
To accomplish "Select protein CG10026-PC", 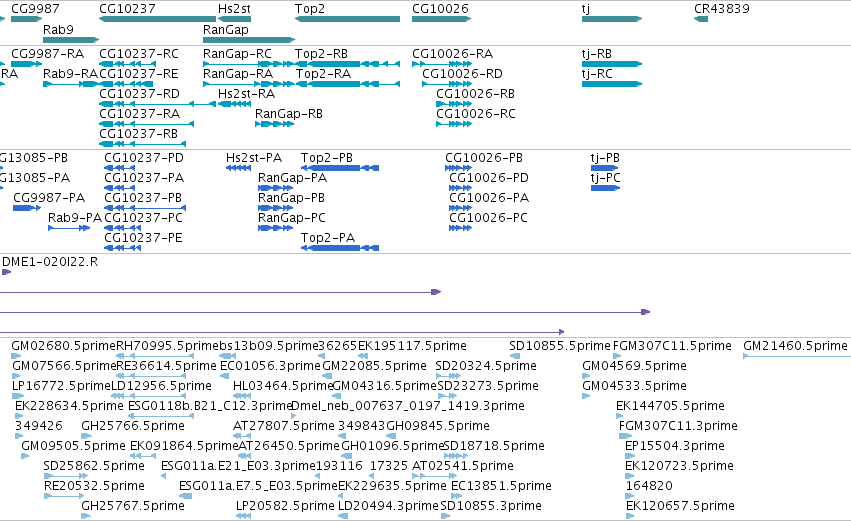I will pos(460,228).
